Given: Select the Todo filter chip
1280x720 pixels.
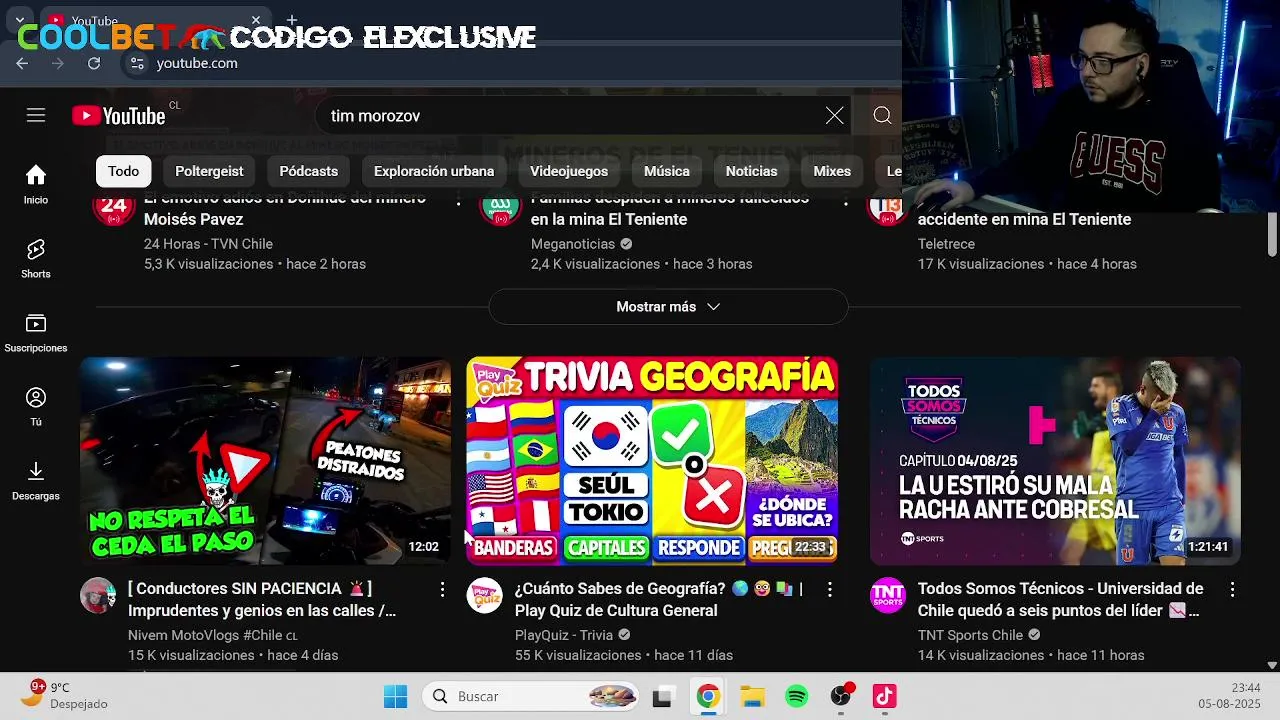Looking at the screenshot, I should [x=123, y=171].
